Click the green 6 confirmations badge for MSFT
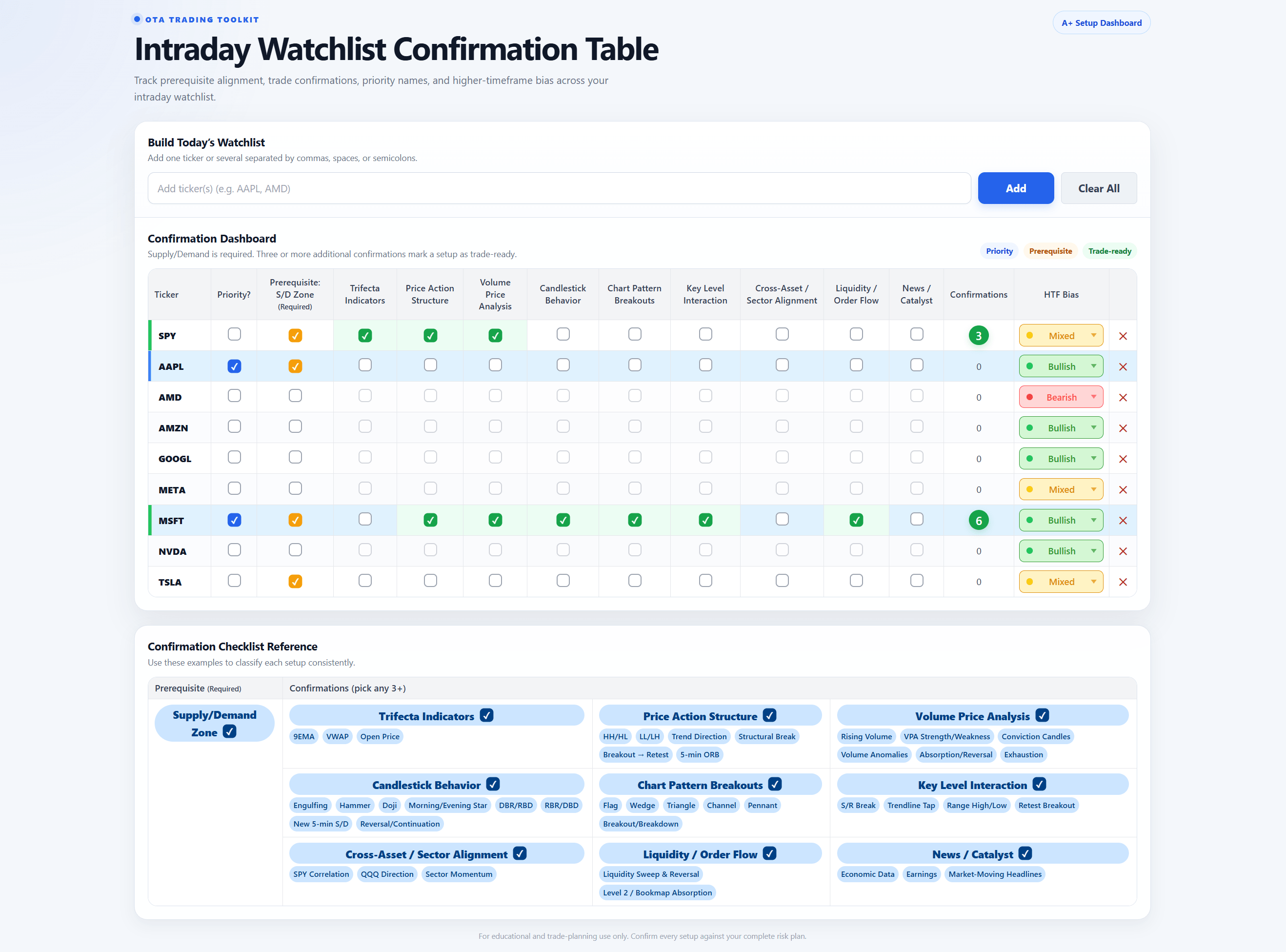1286x952 pixels. [978, 520]
